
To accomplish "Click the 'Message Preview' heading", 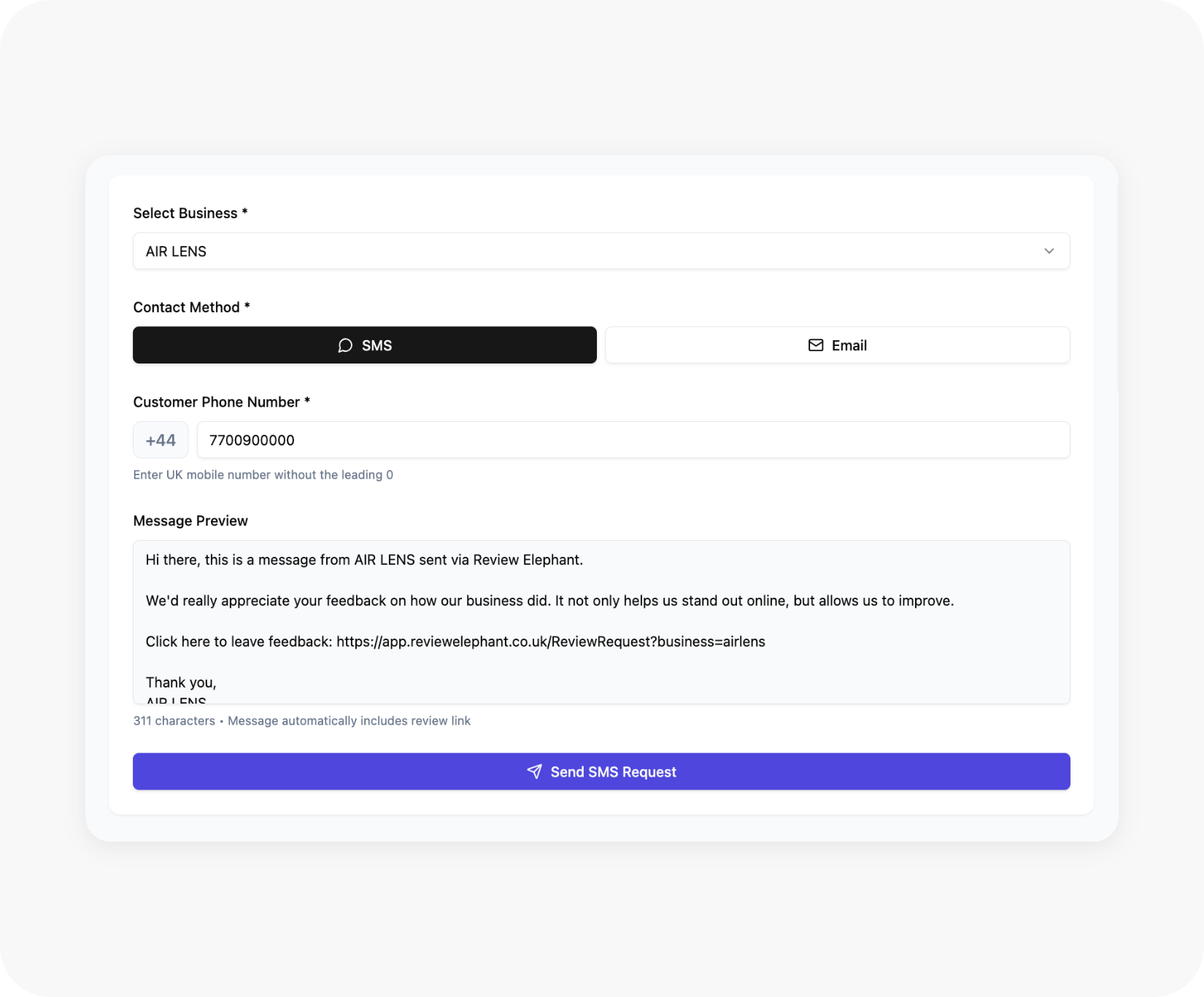I will tap(190, 520).
